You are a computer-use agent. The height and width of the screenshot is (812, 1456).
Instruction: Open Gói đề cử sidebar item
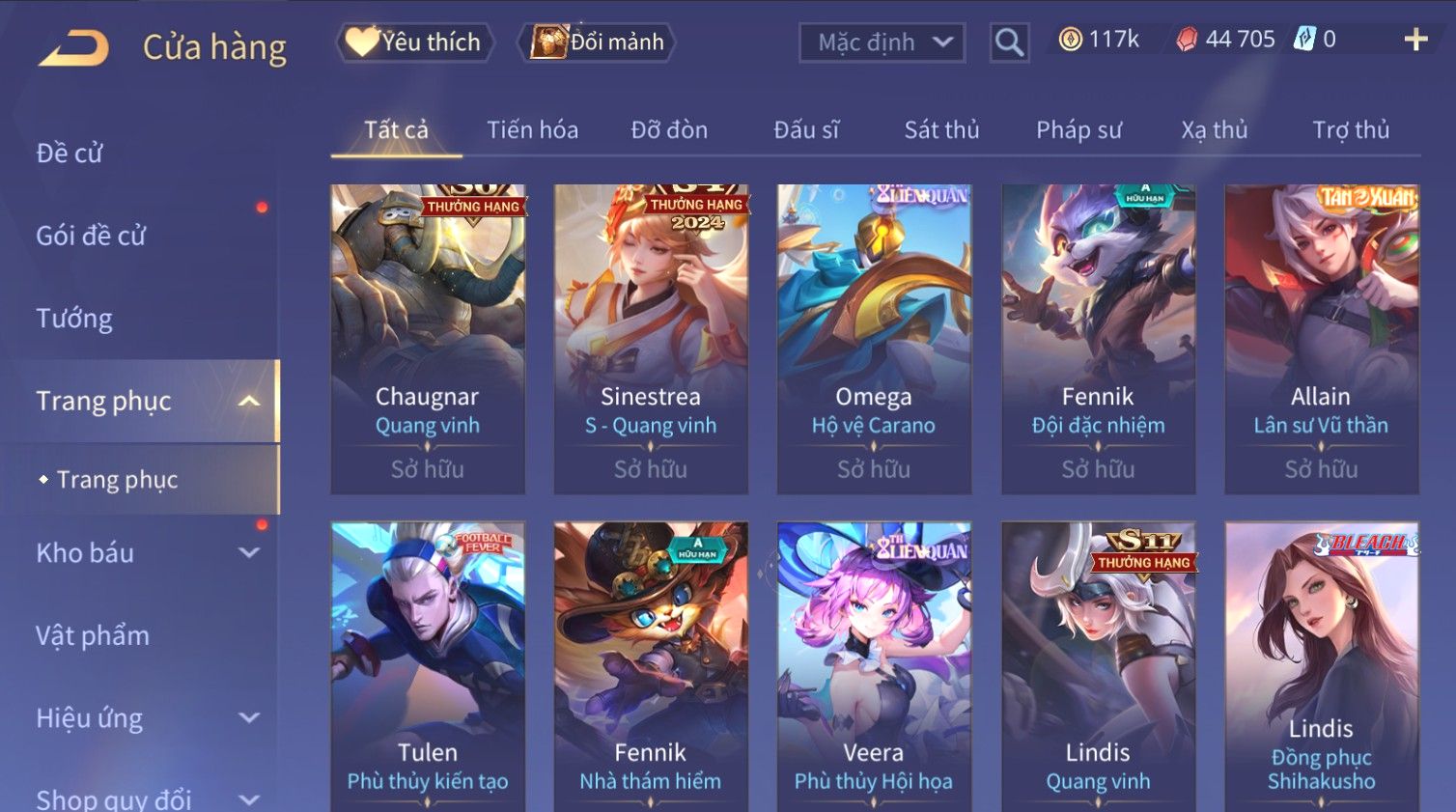pos(91,236)
